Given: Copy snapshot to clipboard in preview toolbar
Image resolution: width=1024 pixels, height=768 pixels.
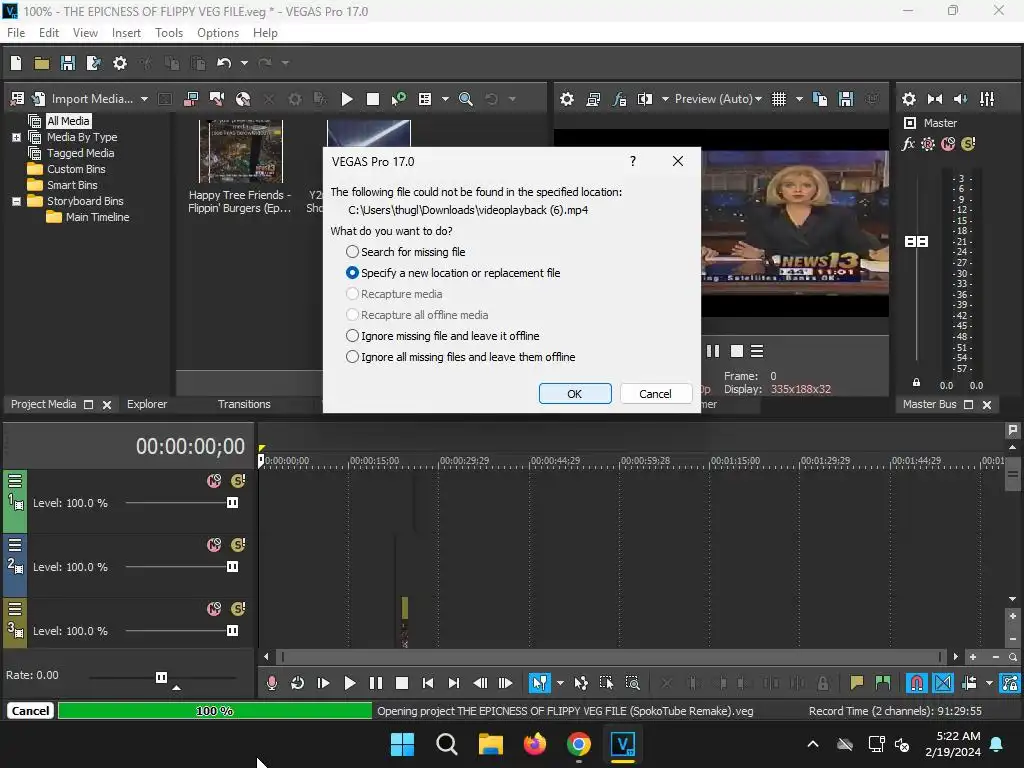Looking at the screenshot, I should pos(820,99).
